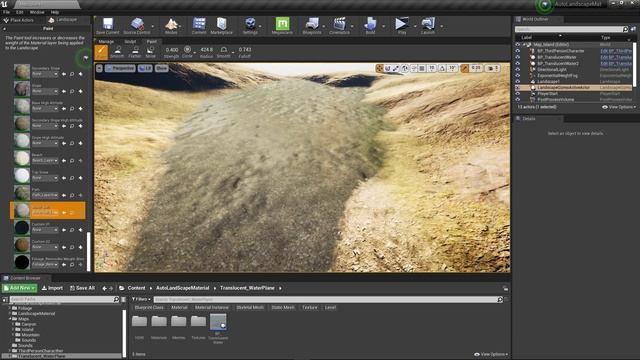Click the Launch toolbar icon
This screenshot has height=360, width=640.
[x=428, y=26]
